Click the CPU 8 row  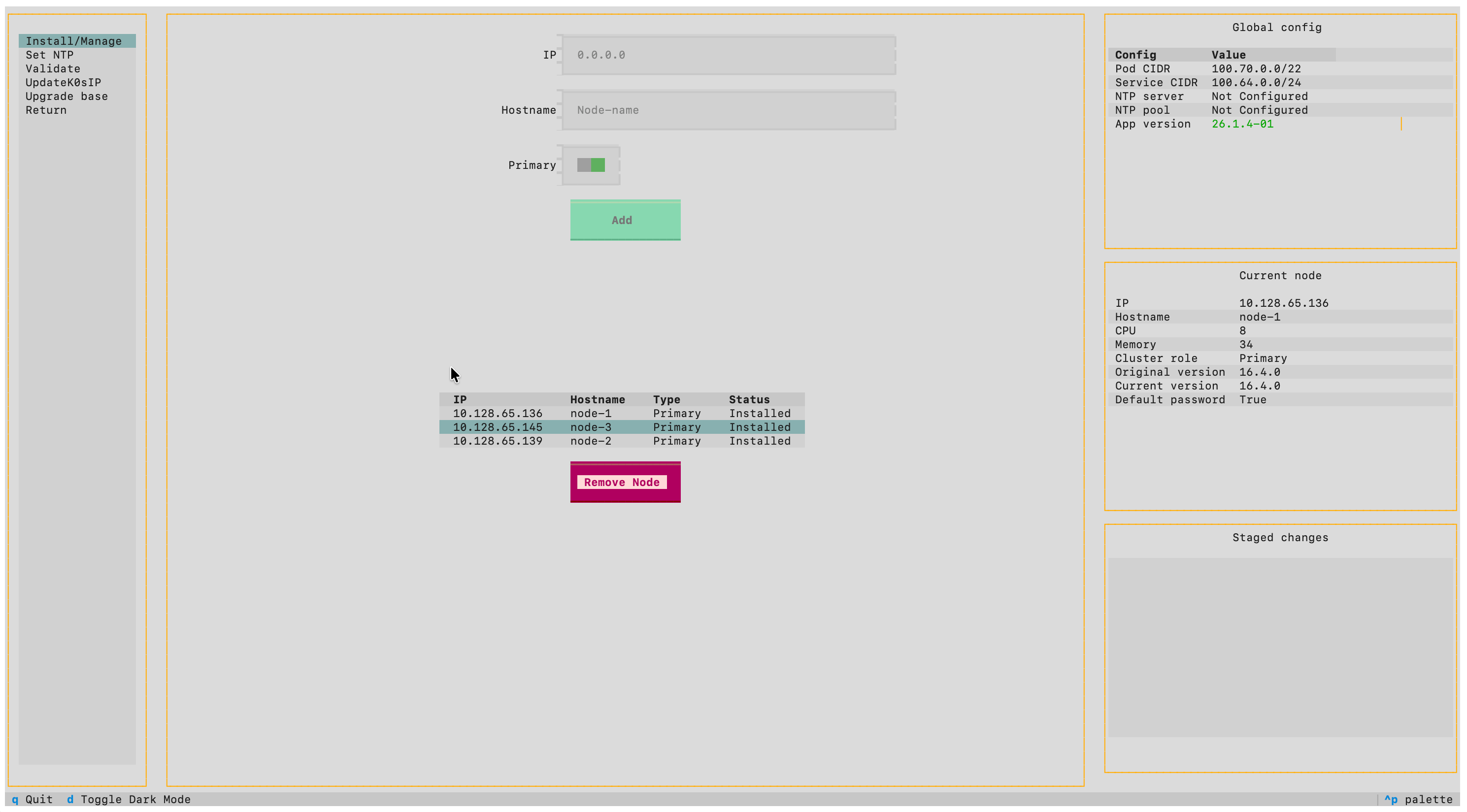pyautogui.click(x=1280, y=330)
